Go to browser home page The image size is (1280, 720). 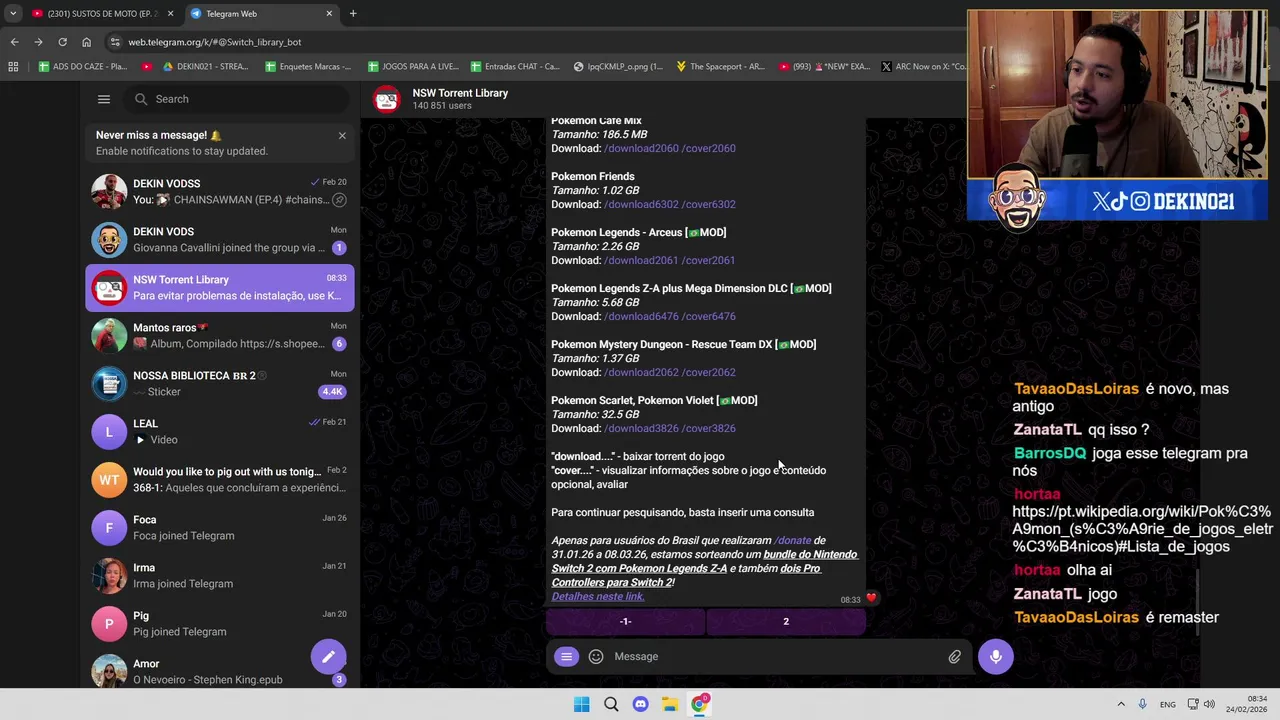pos(86,42)
